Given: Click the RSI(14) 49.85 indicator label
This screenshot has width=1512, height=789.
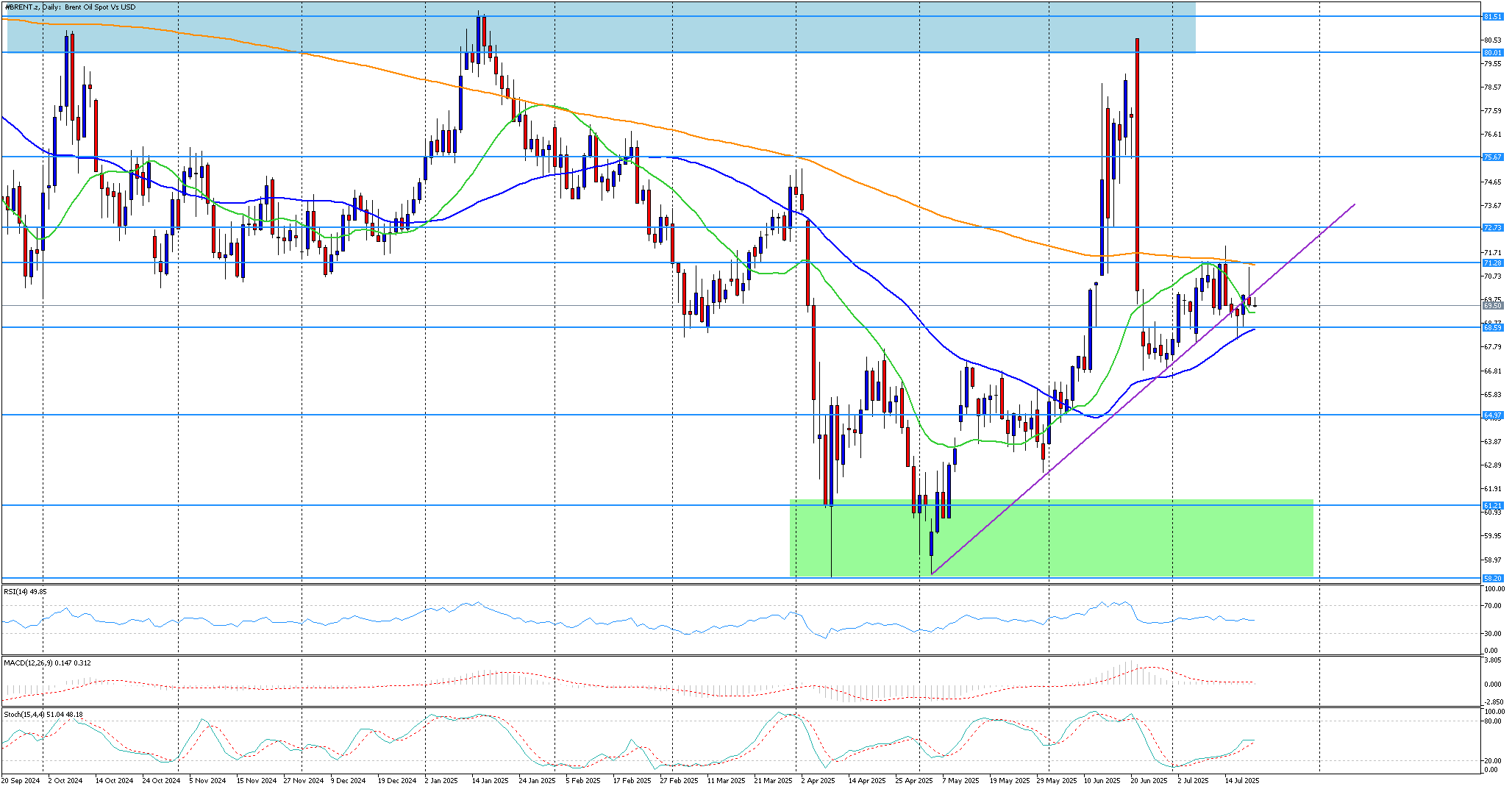Looking at the screenshot, I should 25,591.
